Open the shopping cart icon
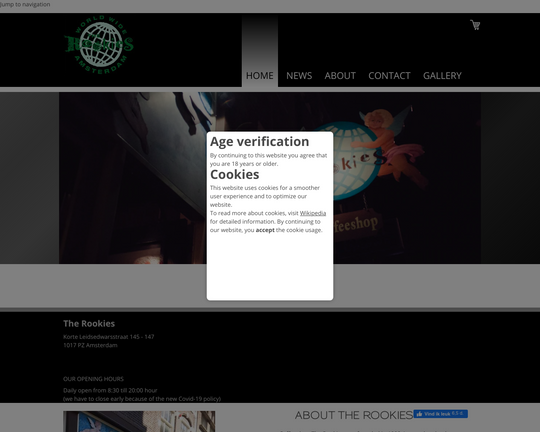This screenshot has height=432, width=540. tap(475, 25)
